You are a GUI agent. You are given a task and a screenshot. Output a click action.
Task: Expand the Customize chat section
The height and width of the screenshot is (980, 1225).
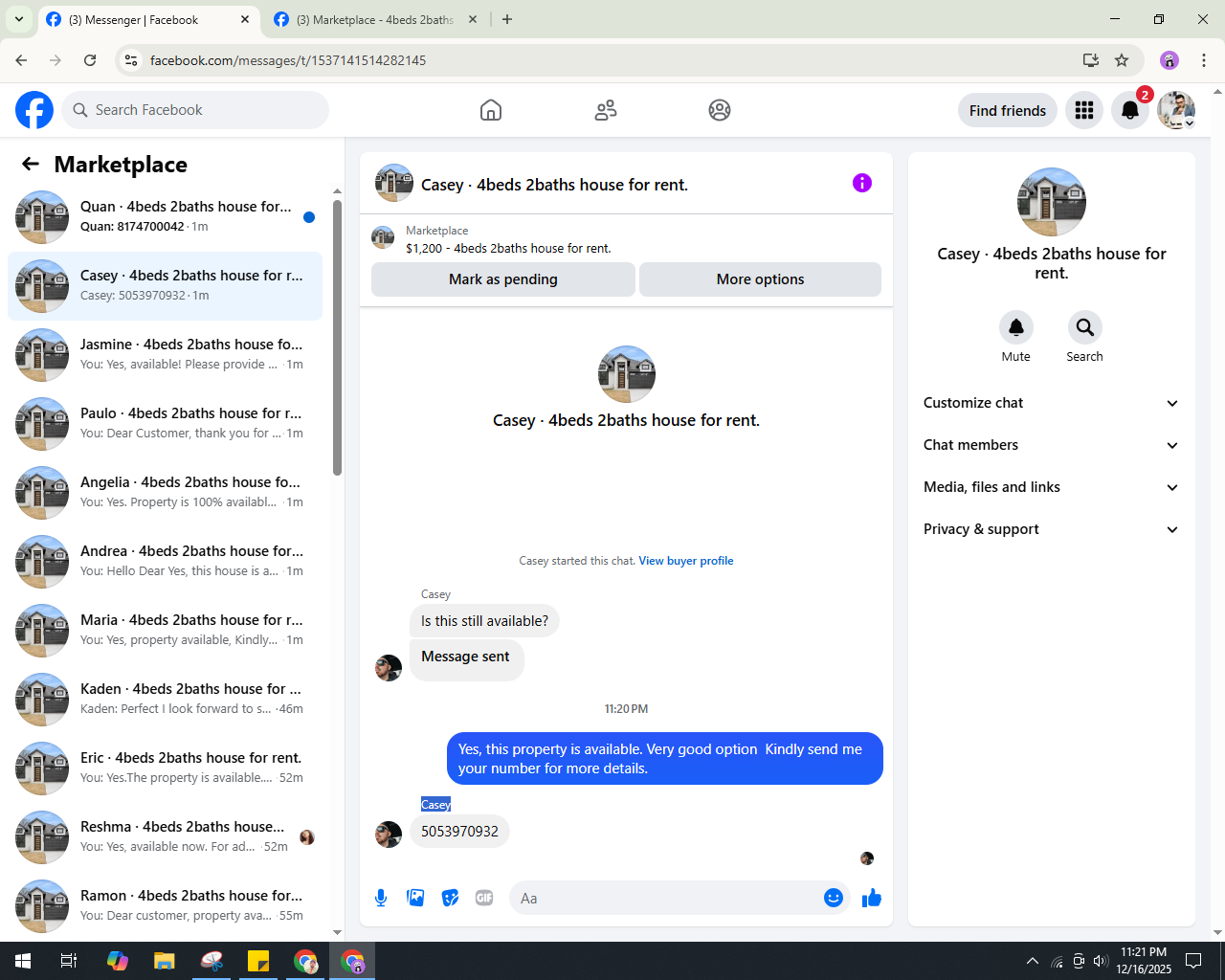click(1051, 403)
